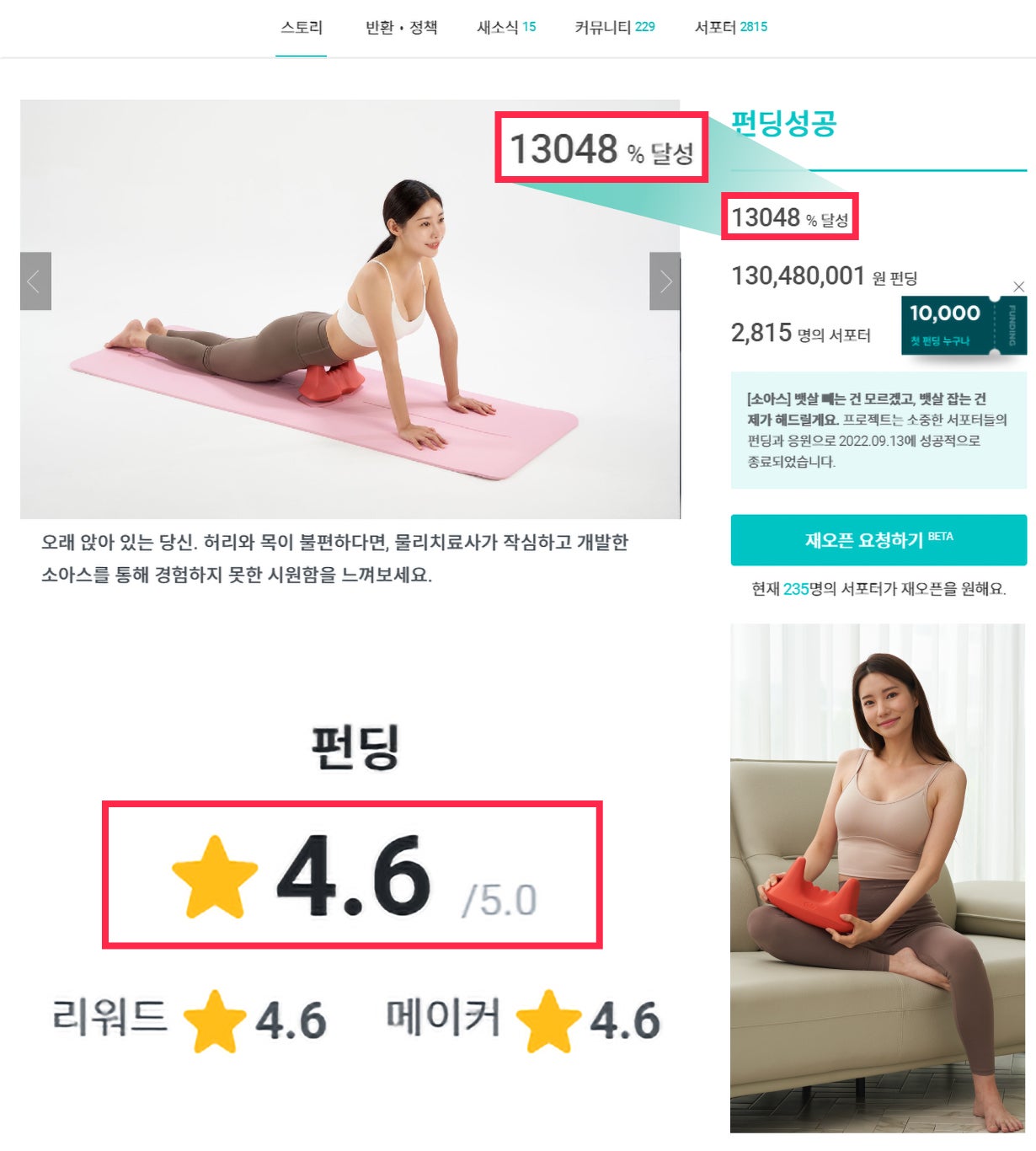Switch to the 스토리 tab
This screenshot has width=1036, height=1151.
pyautogui.click(x=301, y=28)
